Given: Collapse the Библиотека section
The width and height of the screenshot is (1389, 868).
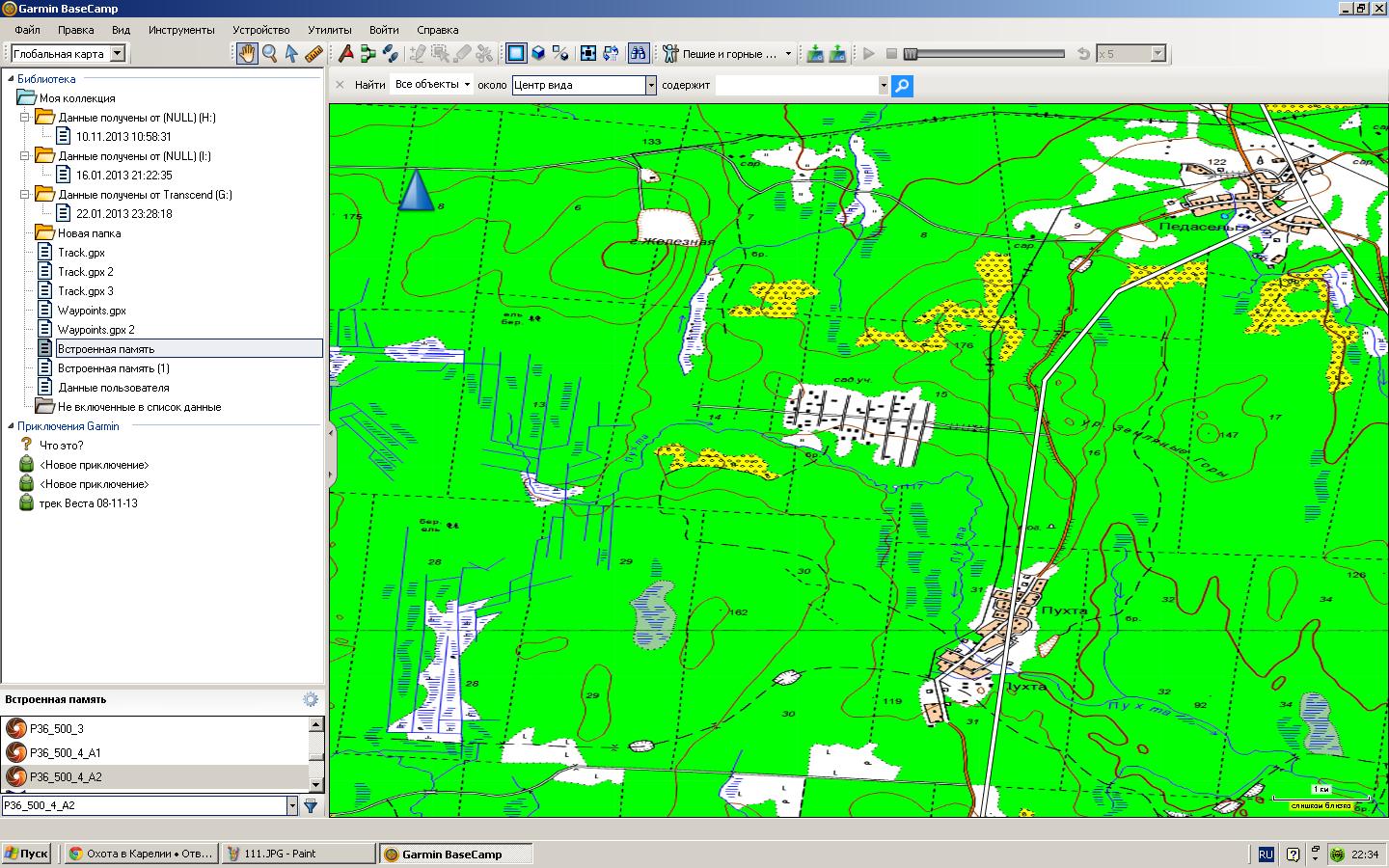Looking at the screenshot, I should point(12,79).
